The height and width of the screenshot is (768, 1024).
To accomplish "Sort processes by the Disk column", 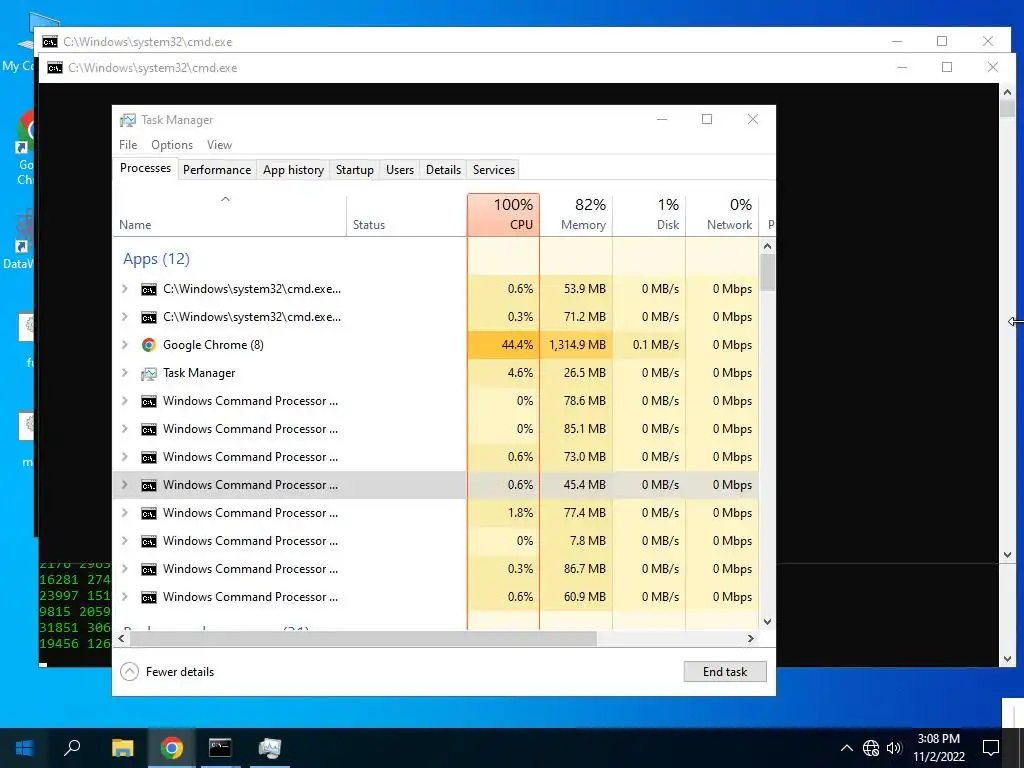I will coord(649,215).
